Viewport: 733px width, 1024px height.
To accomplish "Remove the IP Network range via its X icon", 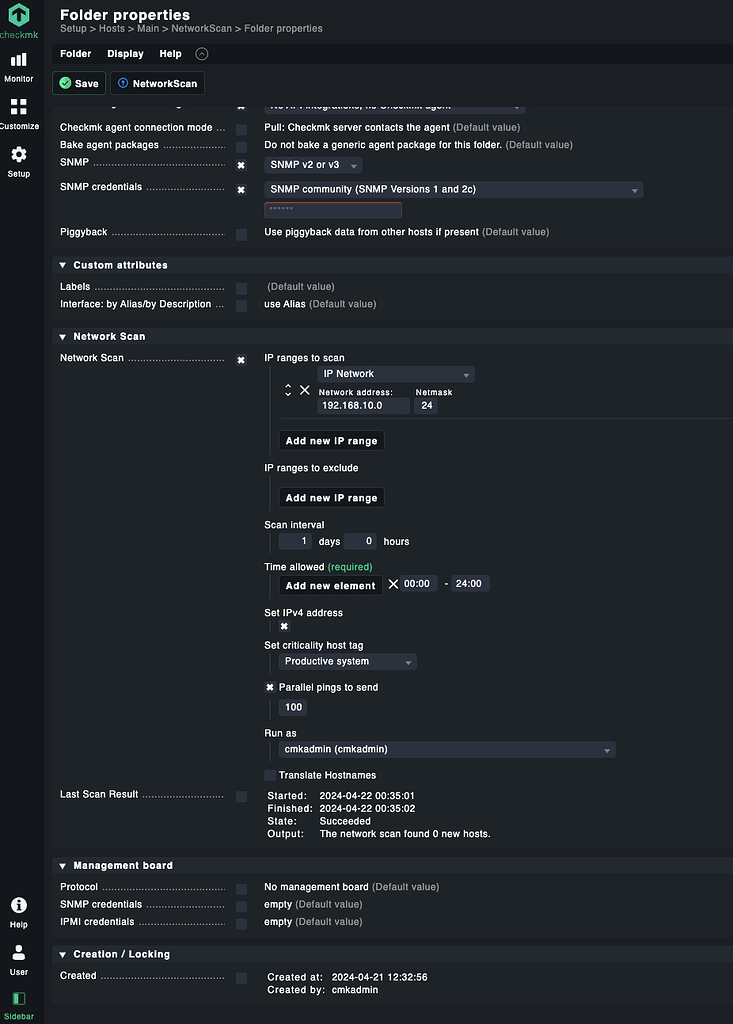I will click(x=305, y=390).
